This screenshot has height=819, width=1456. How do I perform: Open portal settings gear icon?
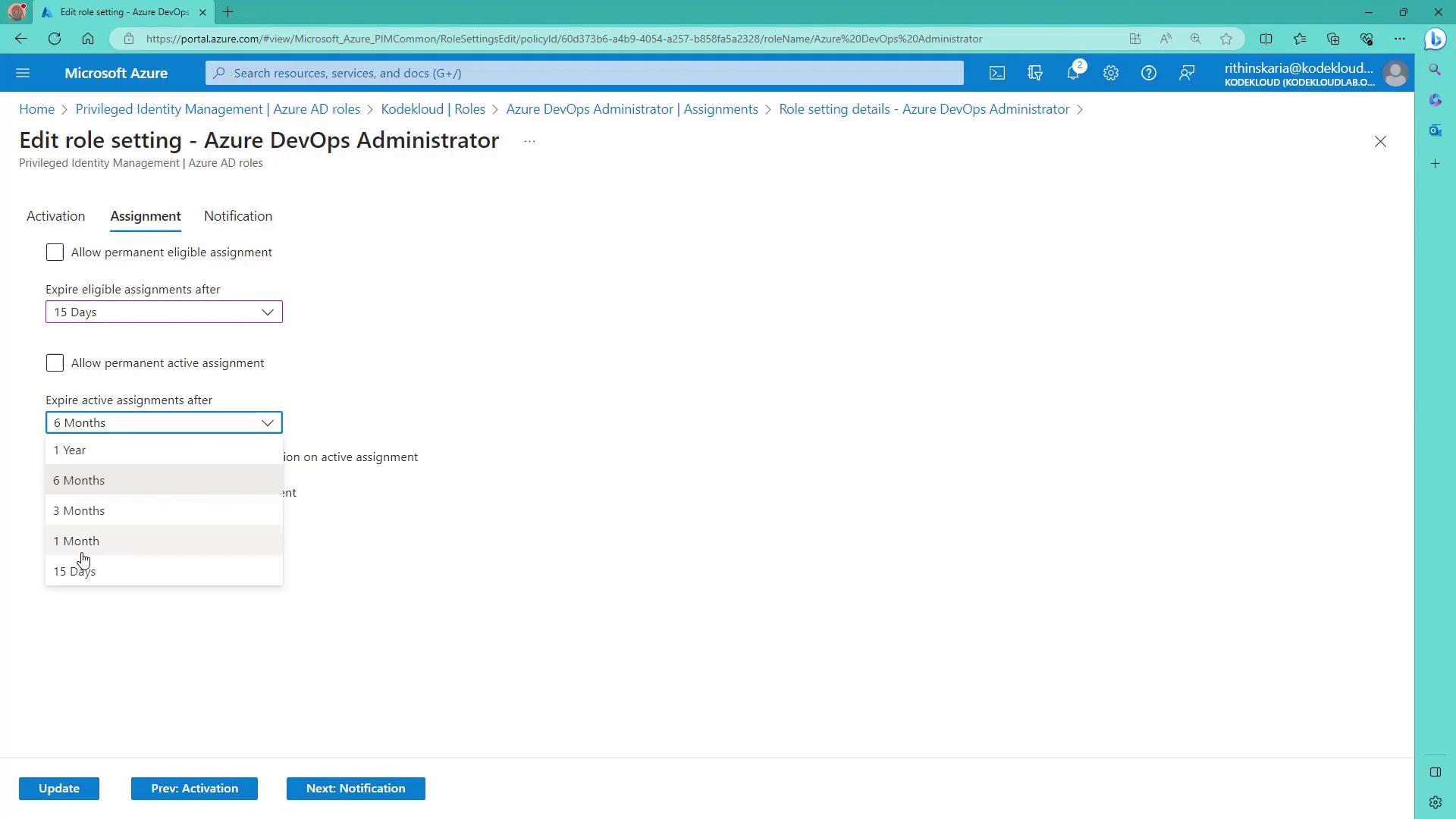pyautogui.click(x=1110, y=74)
